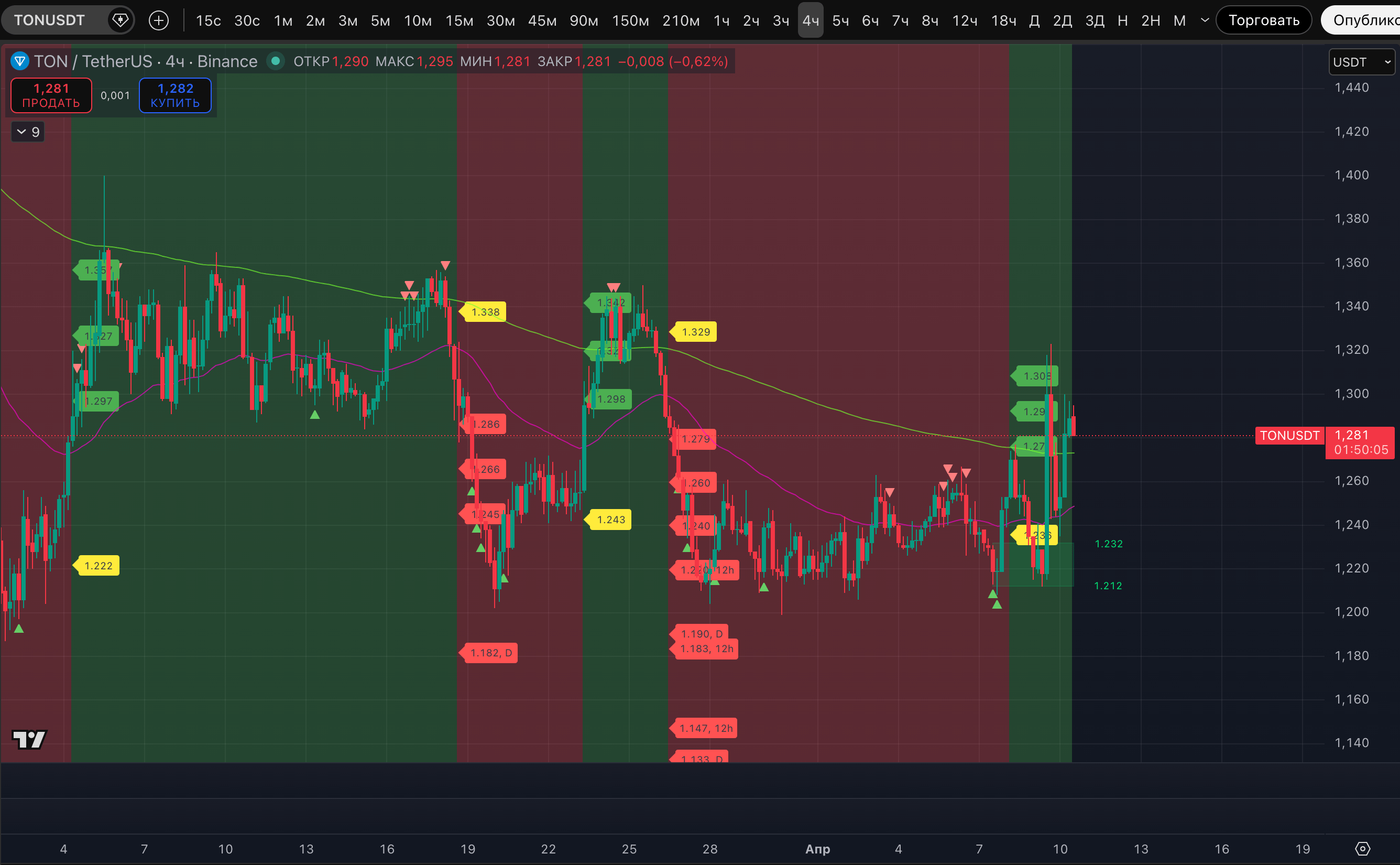Open chart settings gear at bottom right
The height and width of the screenshot is (865, 1400).
tap(1363, 848)
